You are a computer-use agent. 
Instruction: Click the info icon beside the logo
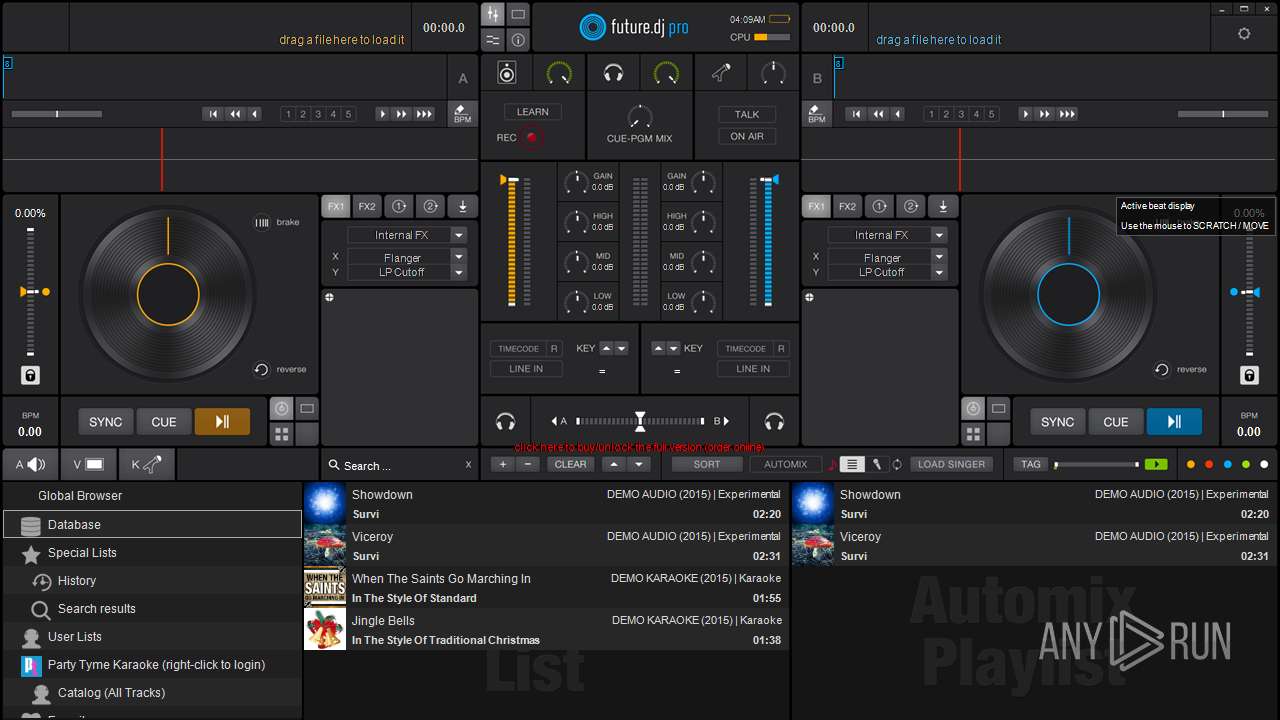pos(518,40)
